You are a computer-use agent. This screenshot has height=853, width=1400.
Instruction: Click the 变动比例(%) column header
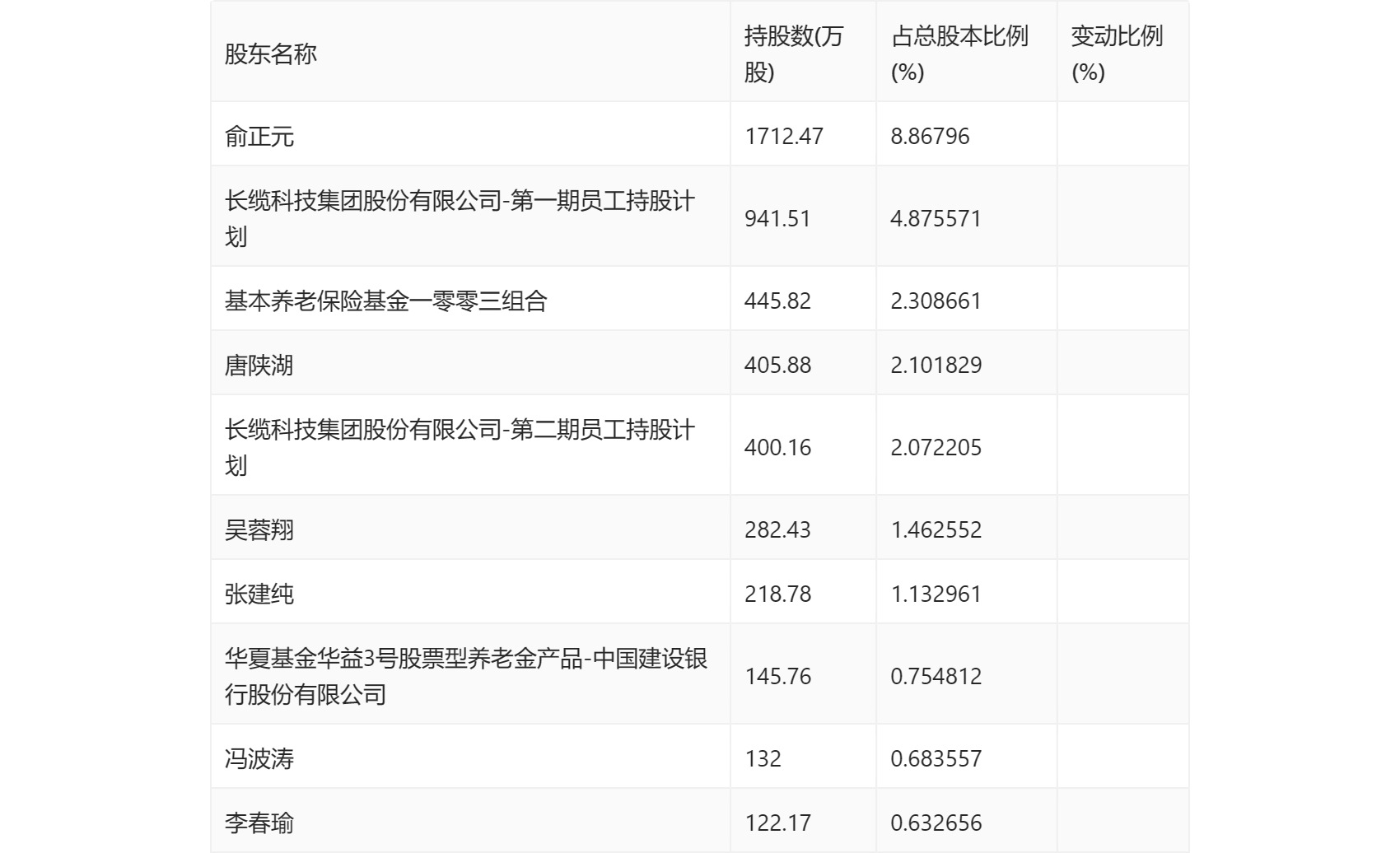1117,54
